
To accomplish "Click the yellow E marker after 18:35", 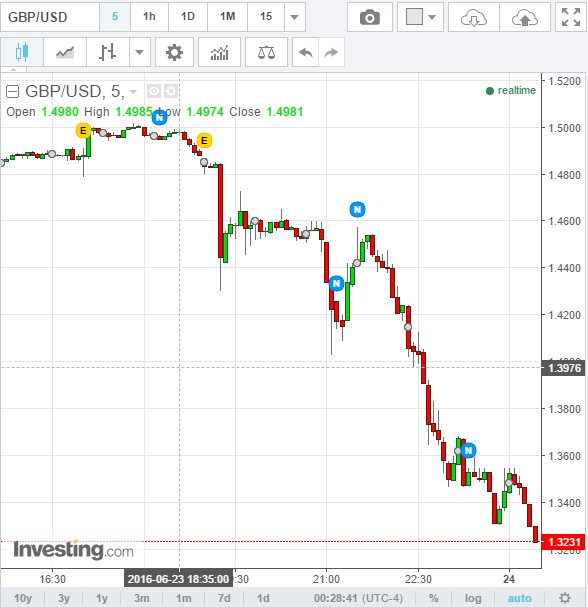I will [204, 140].
